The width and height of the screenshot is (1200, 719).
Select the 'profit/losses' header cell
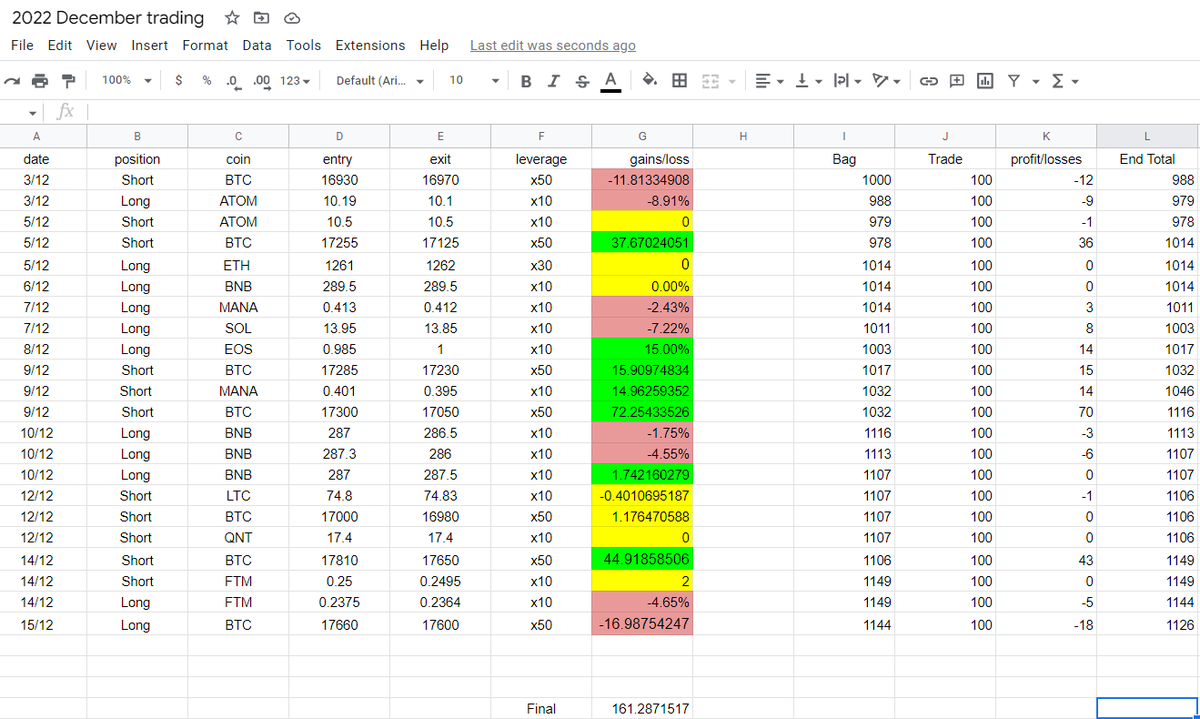point(1046,158)
